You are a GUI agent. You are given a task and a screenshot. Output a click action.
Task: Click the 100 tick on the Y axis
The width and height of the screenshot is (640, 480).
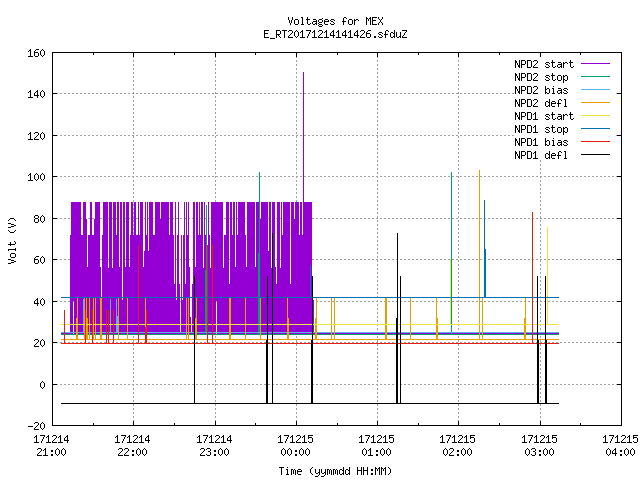point(36,177)
